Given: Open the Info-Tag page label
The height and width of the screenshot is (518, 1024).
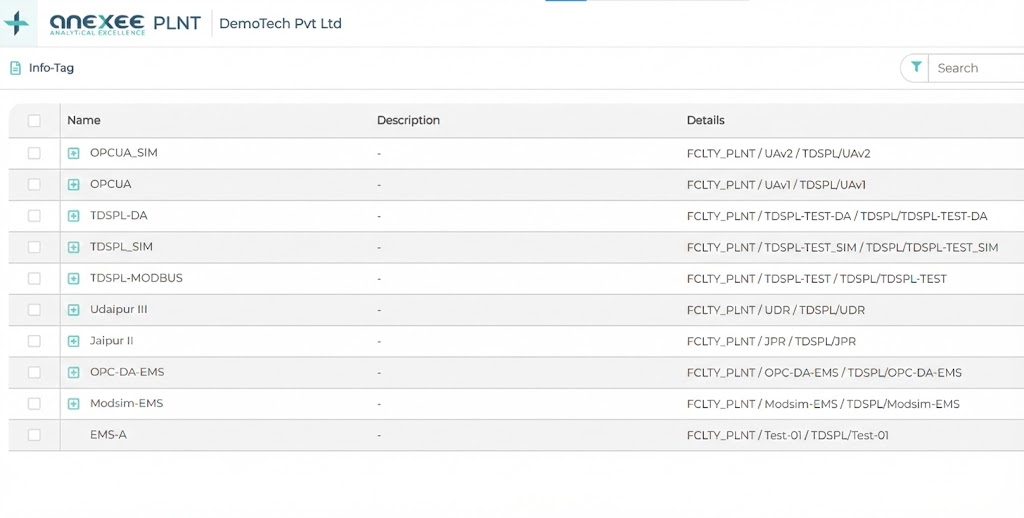Looking at the screenshot, I should pos(51,68).
